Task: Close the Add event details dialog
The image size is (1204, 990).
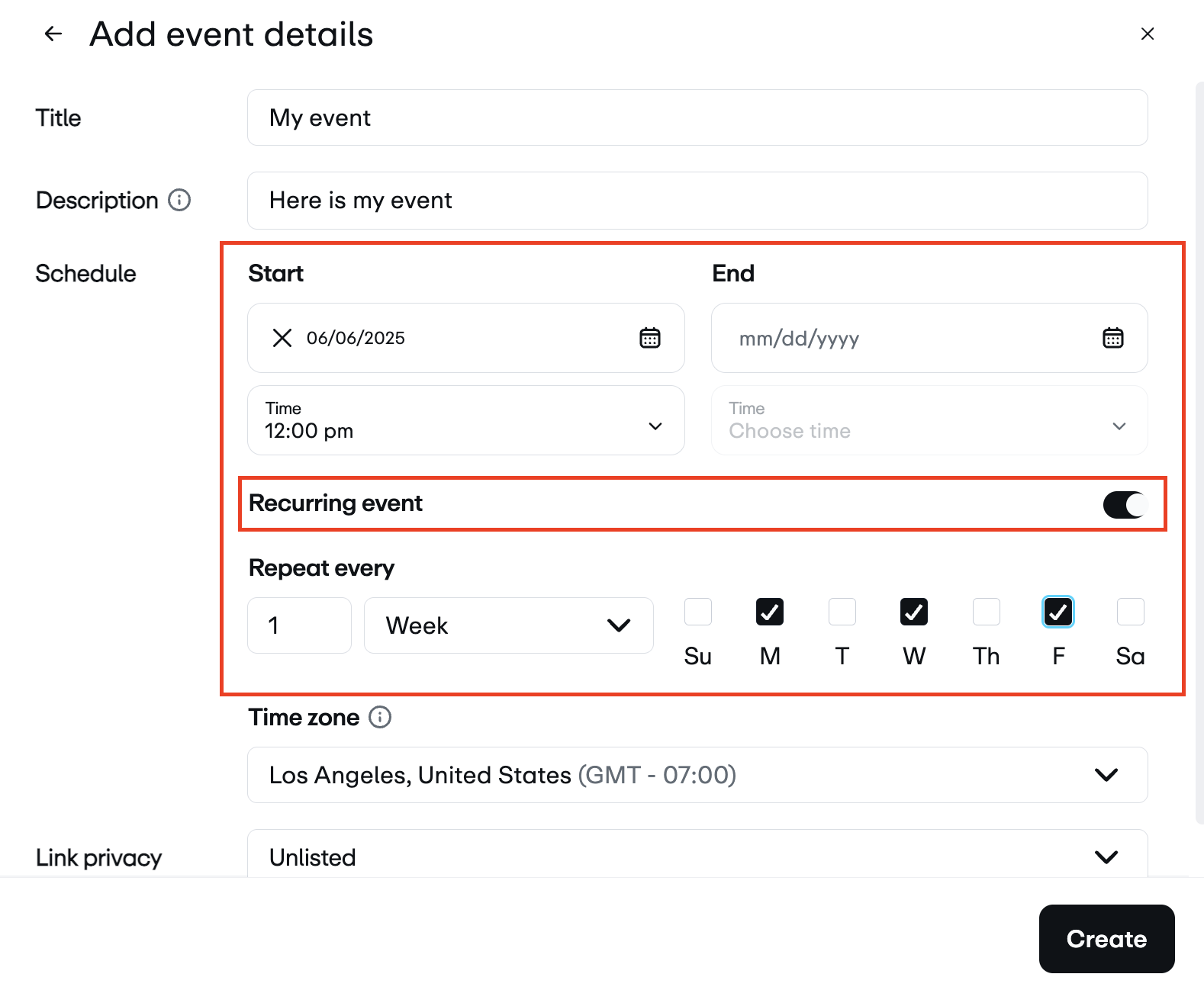Action: click(x=1147, y=34)
